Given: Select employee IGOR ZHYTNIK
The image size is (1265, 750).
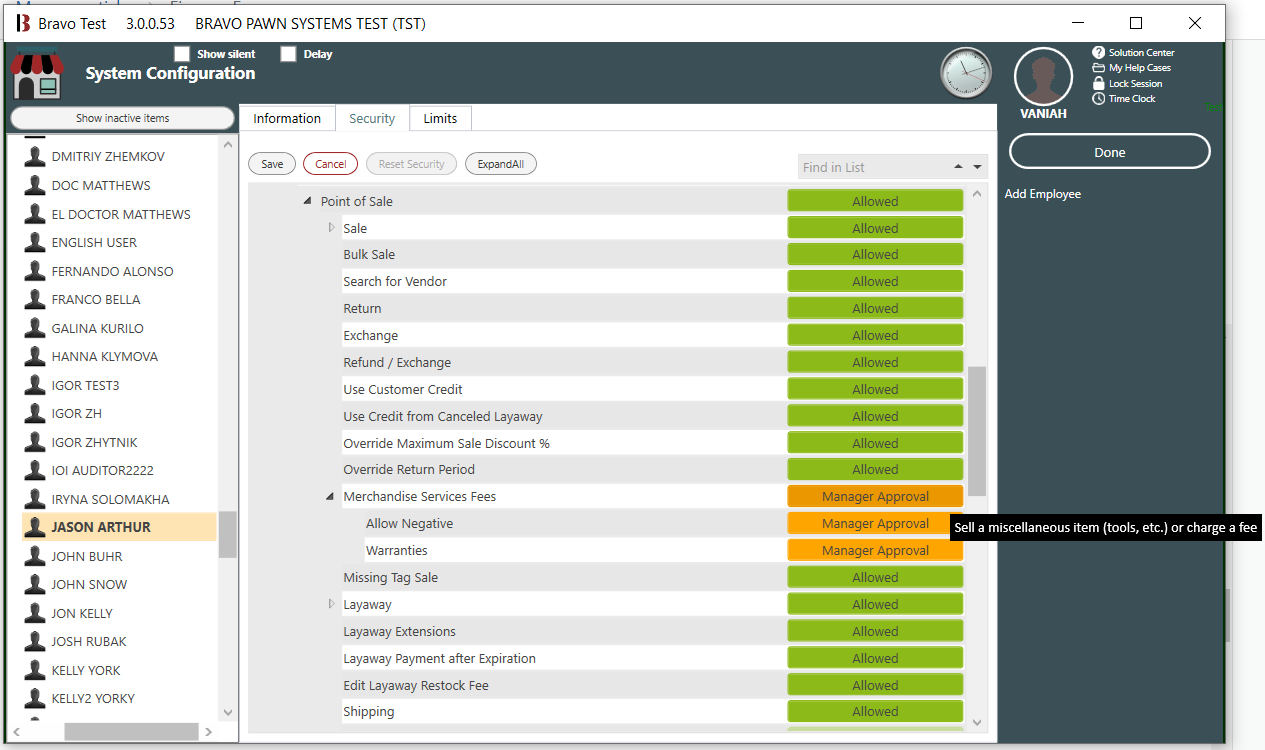Looking at the screenshot, I should click(94, 443).
